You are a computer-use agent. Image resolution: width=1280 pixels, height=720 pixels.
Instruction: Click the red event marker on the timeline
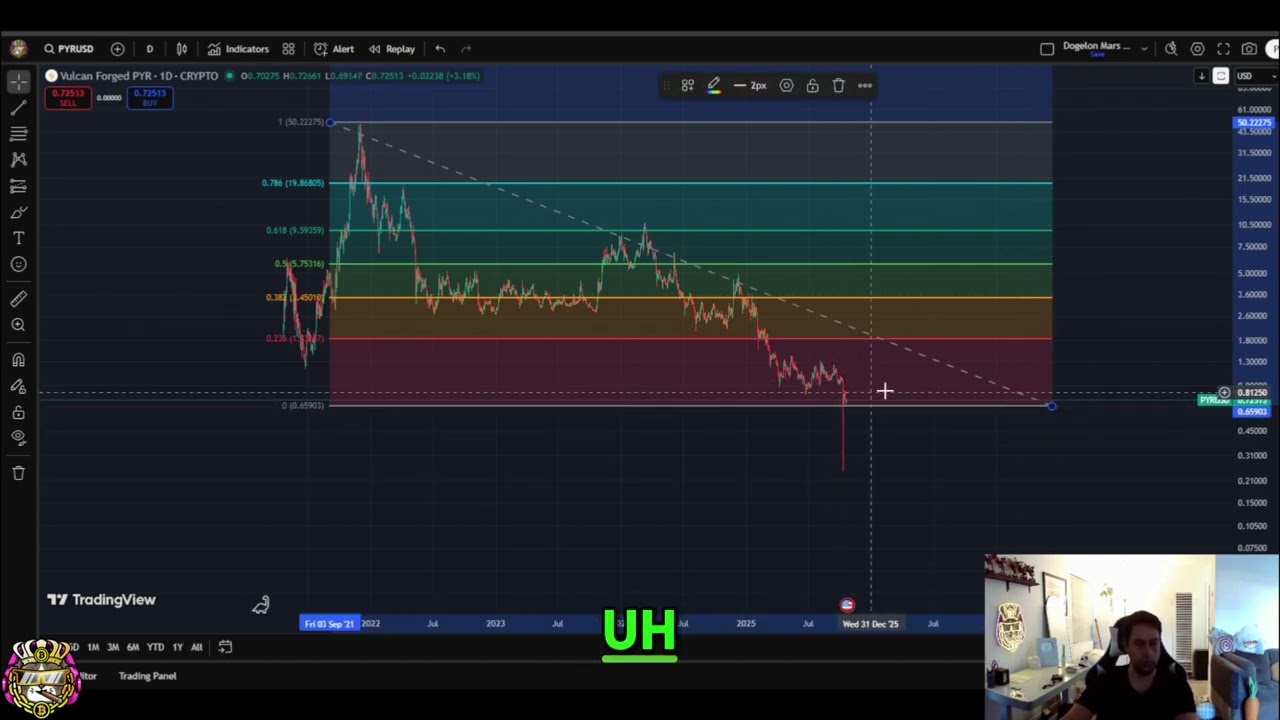tap(847, 605)
